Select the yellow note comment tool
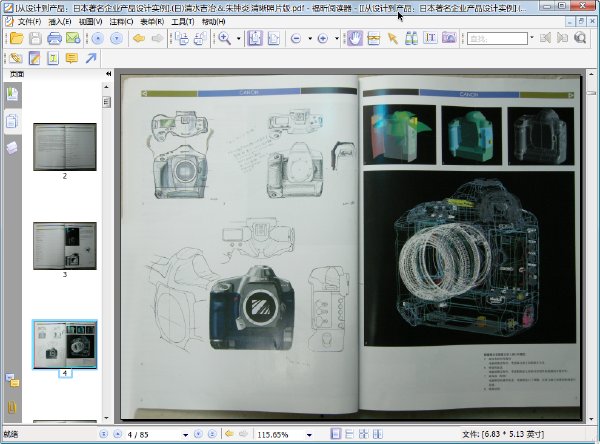This screenshot has height=444, width=600. tap(72, 58)
